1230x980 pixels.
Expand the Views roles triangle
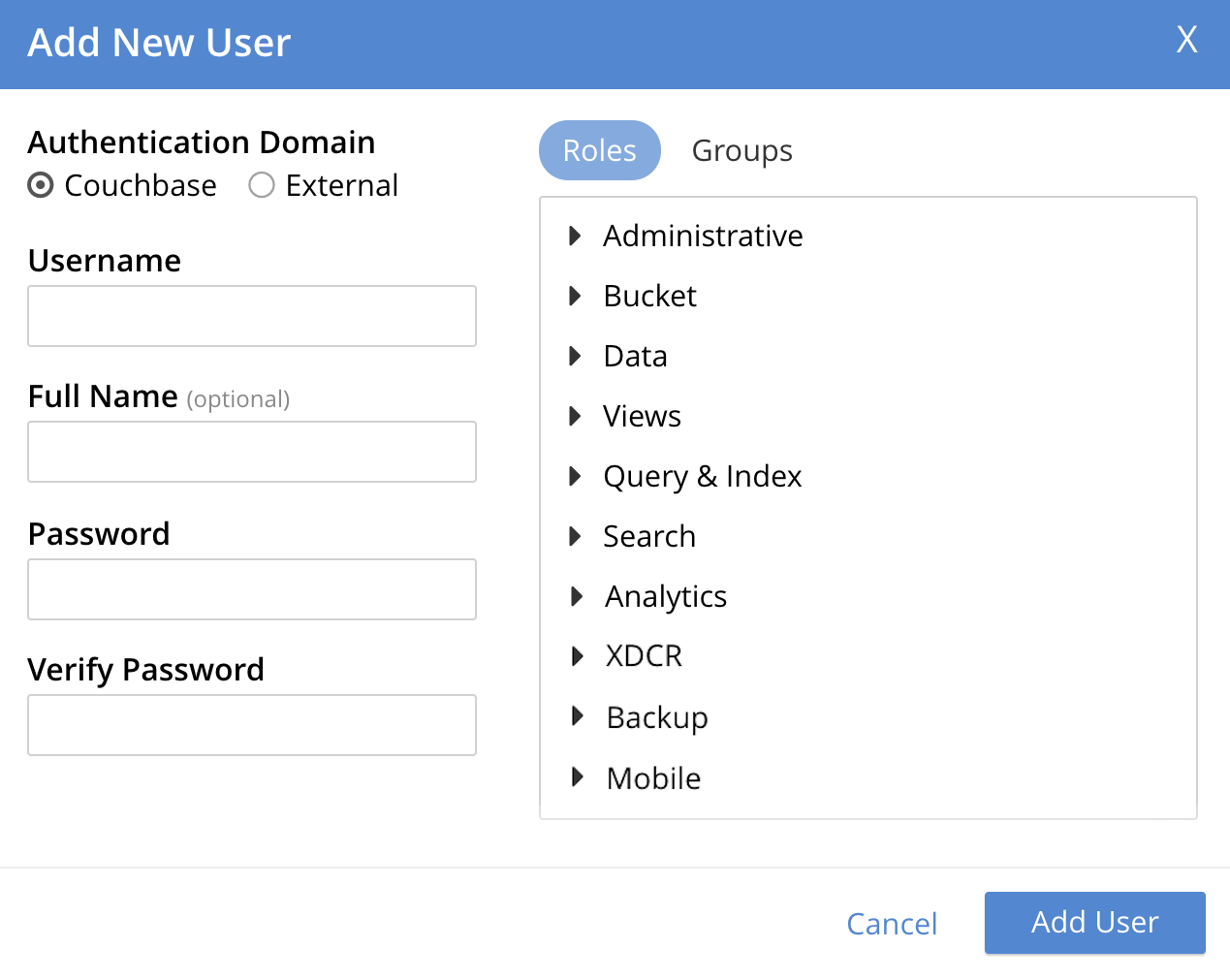coord(575,416)
